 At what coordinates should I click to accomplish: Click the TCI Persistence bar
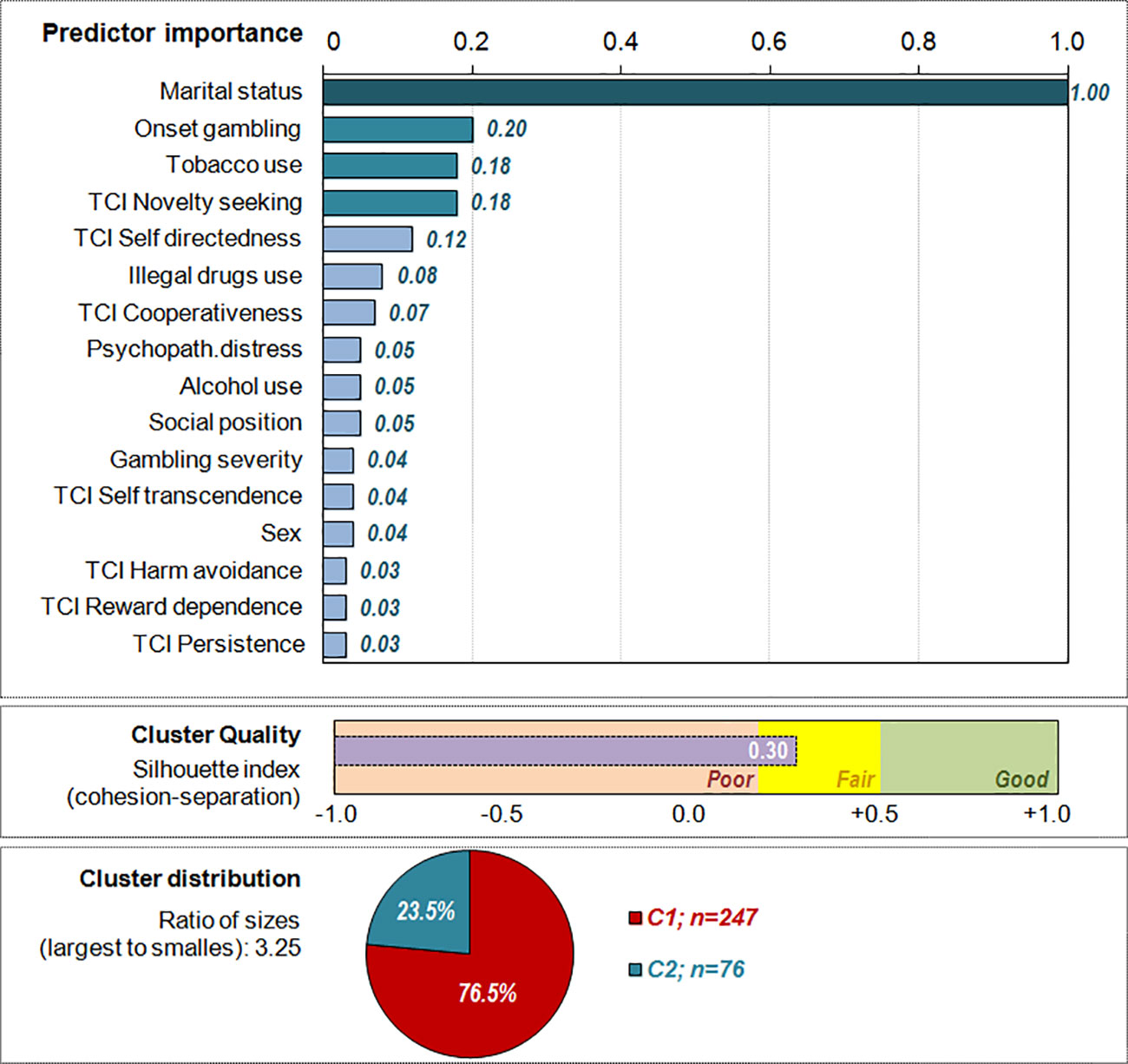(x=335, y=645)
